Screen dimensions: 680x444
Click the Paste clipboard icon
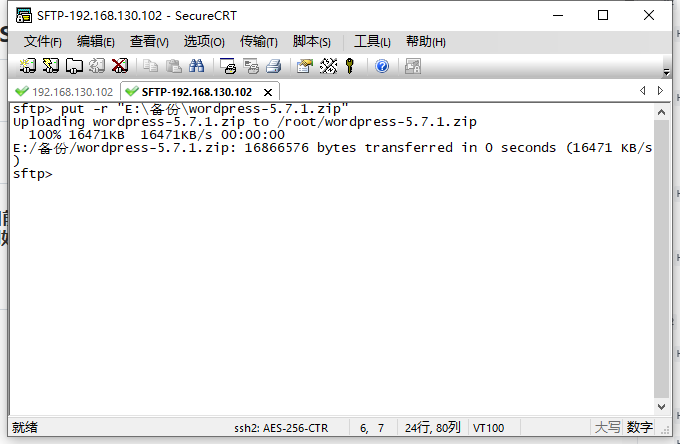(173, 66)
